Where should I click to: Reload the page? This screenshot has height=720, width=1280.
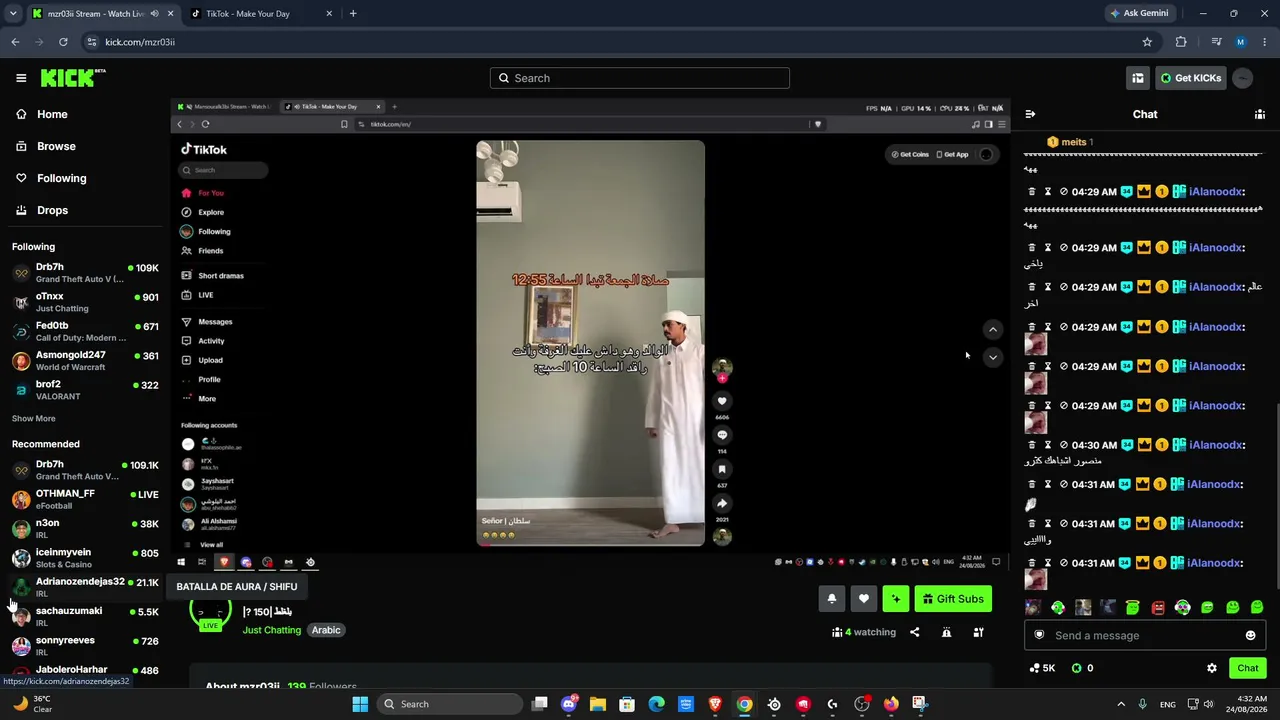63,42
